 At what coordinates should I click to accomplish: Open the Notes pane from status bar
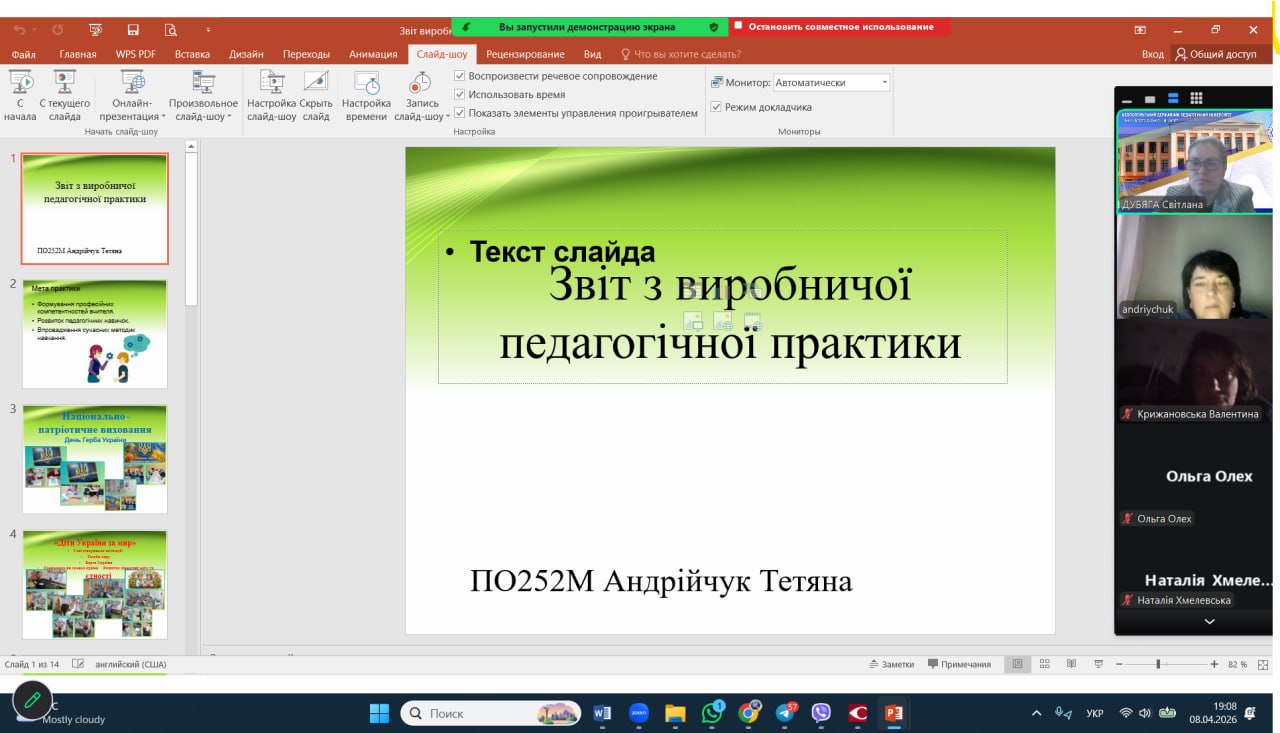coord(891,664)
